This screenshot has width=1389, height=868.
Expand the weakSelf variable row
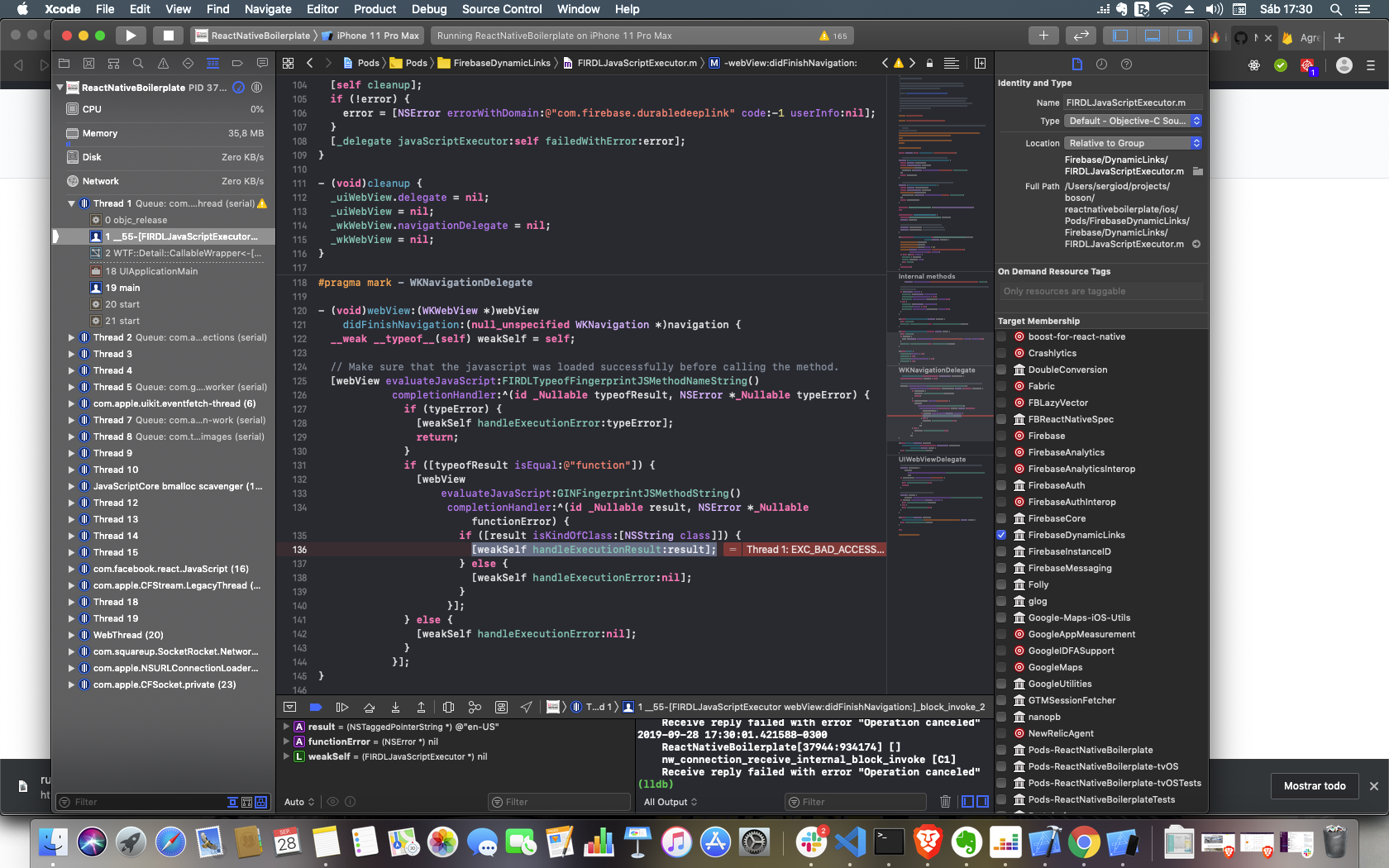(x=287, y=756)
